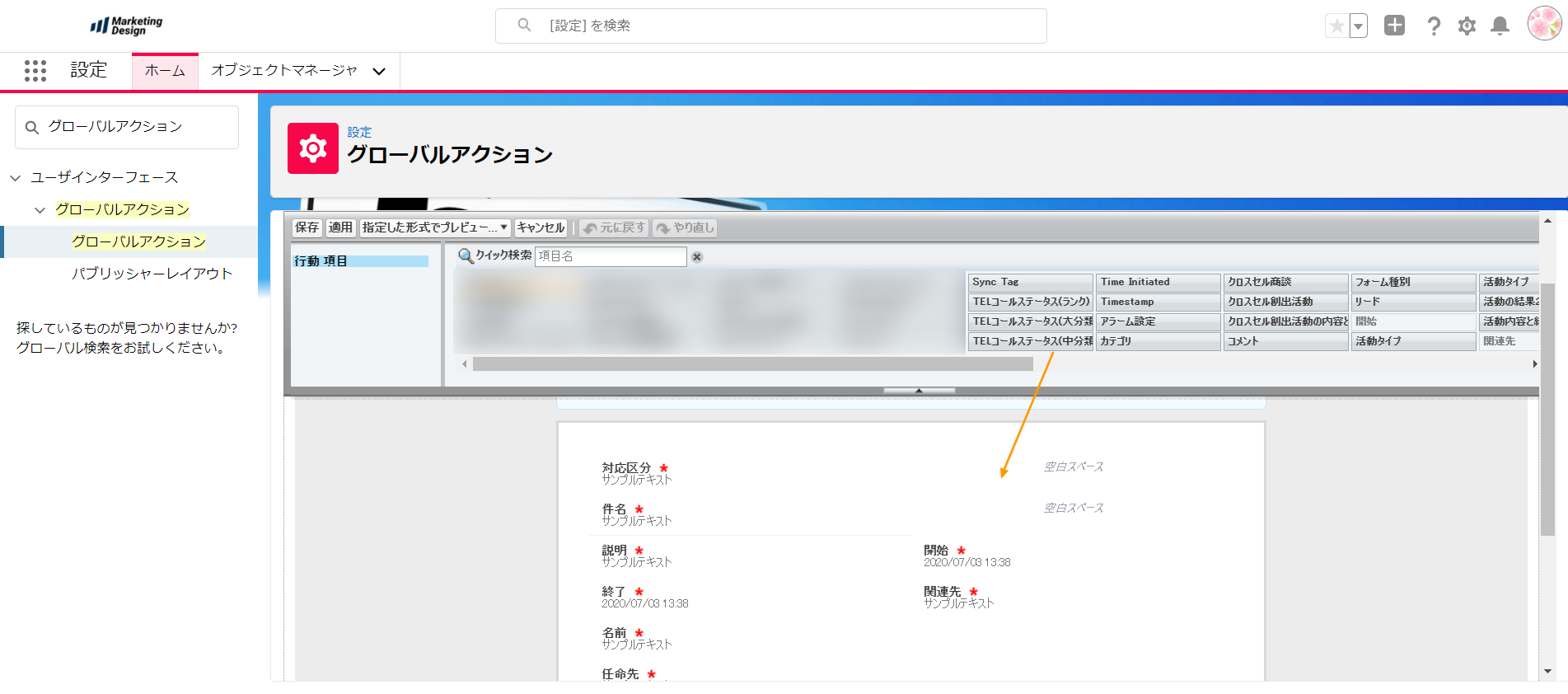Open the notifications bell
Image resolution: width=1568 pixels, height=694 pixels.
coord(1500,26)
